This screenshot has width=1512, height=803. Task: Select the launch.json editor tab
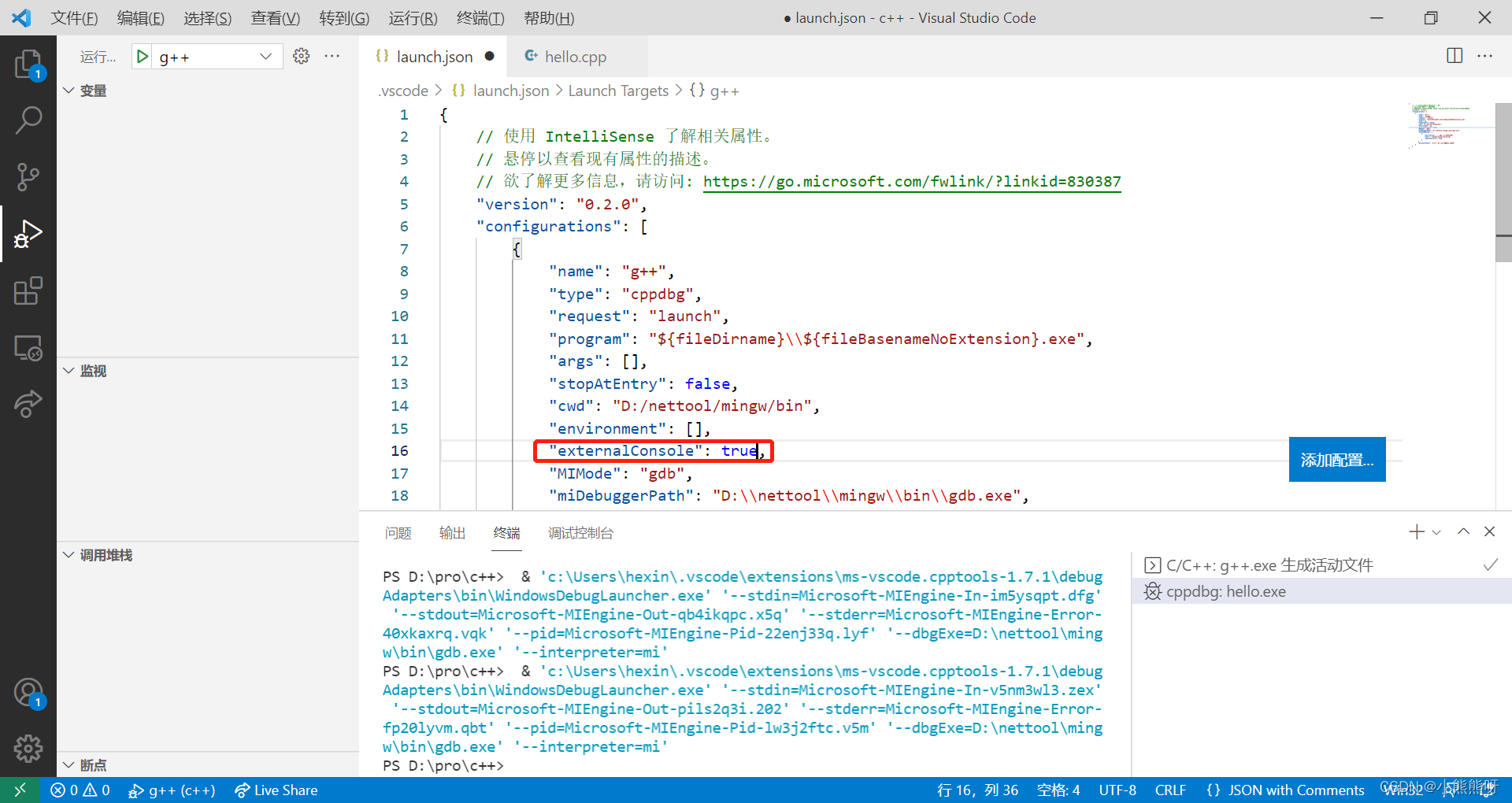tap(434, 57)
